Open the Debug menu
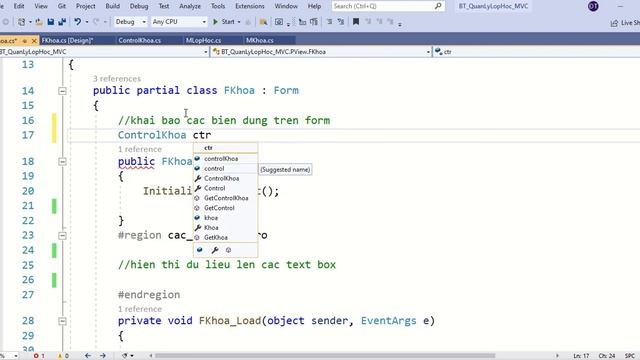This screenshot has width=640, height=360. (139, 6)
